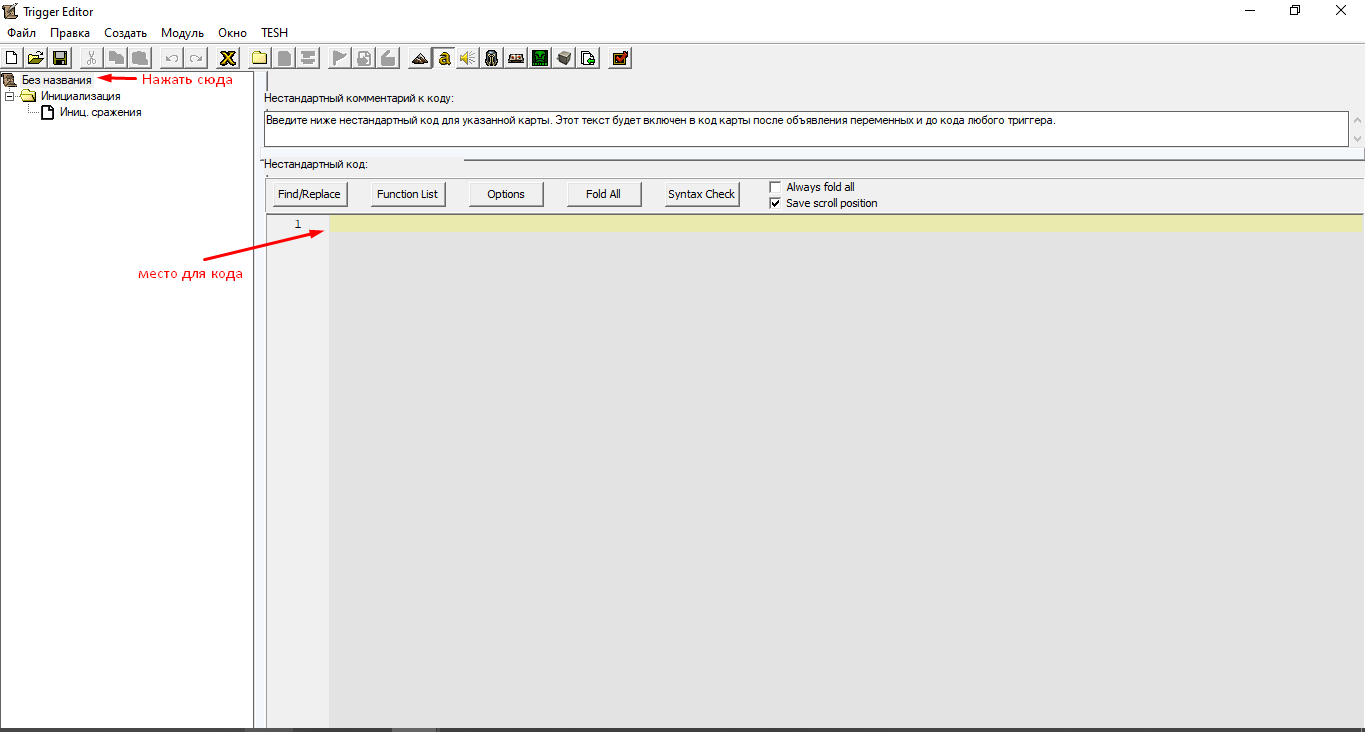1365x732 pixels.
Task: Open the Правка menu
Action: coord(70,33)
